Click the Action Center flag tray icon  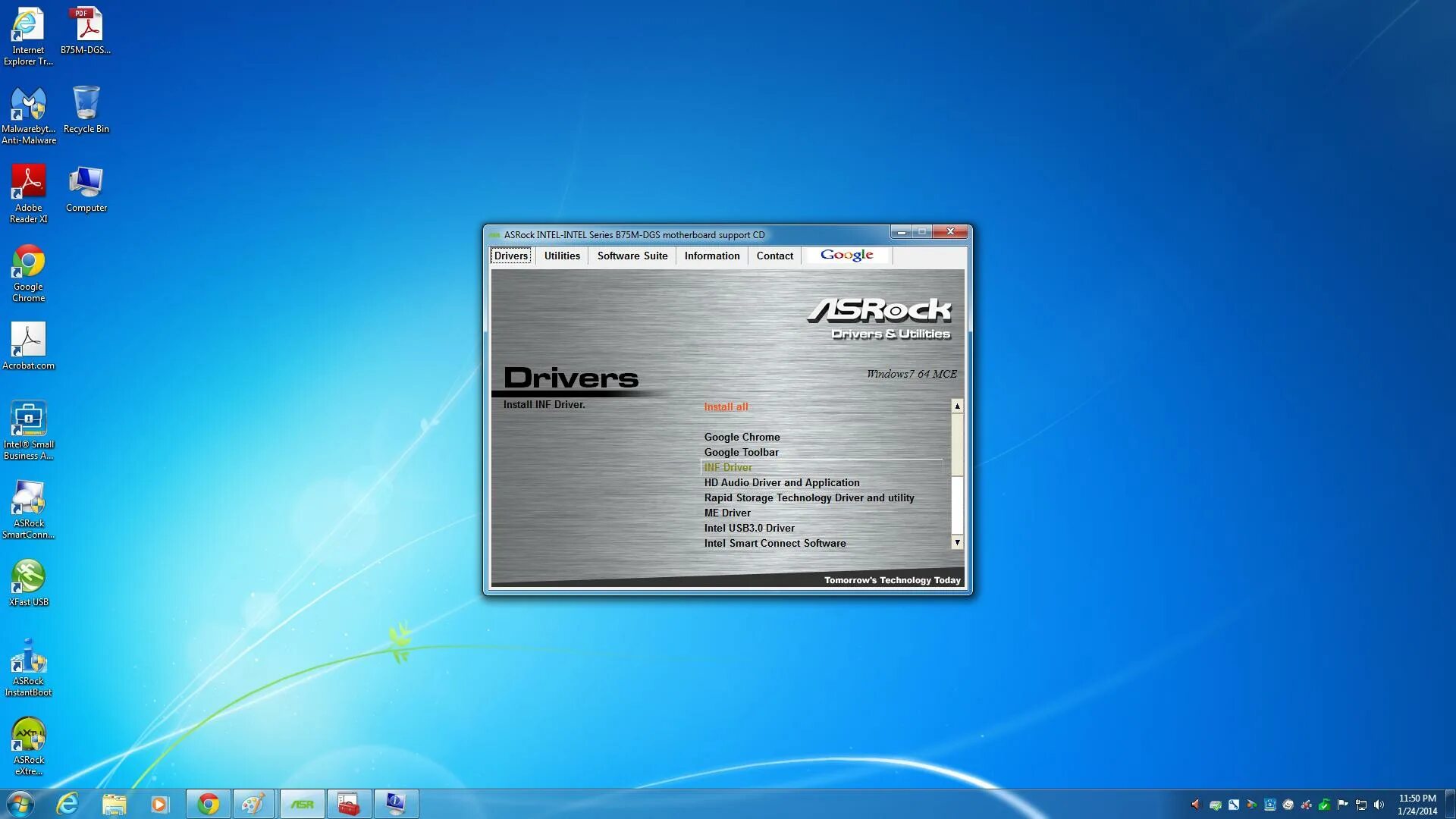click(1342, 805)
